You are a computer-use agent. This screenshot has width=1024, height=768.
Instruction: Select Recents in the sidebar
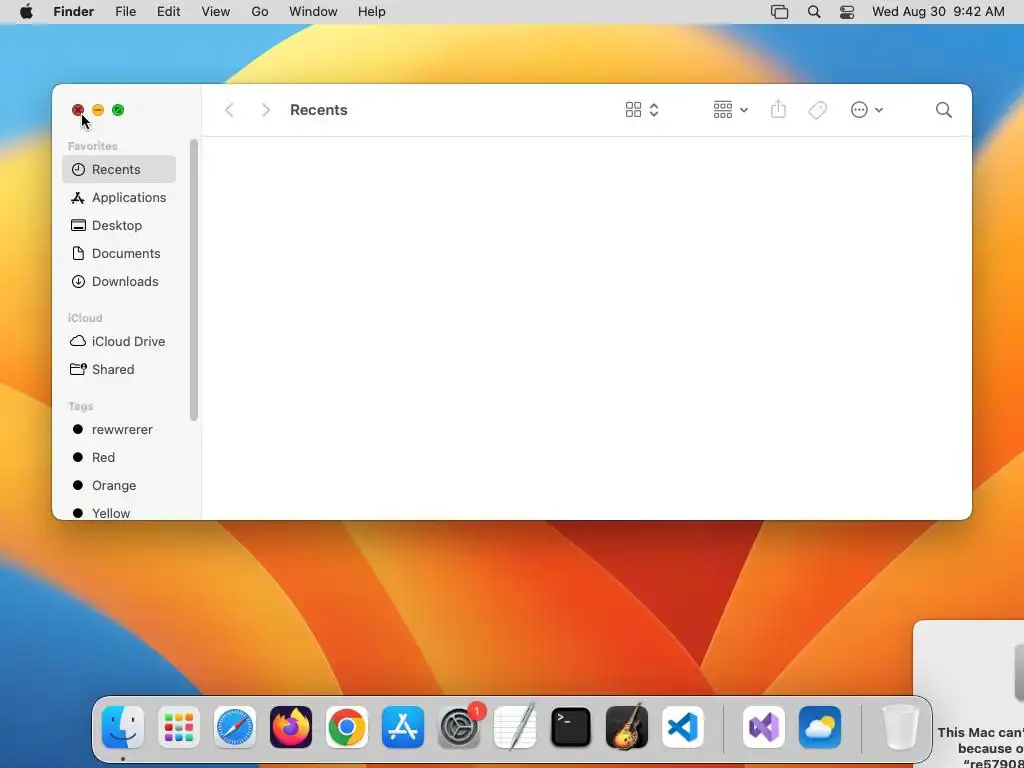[119, 169]
